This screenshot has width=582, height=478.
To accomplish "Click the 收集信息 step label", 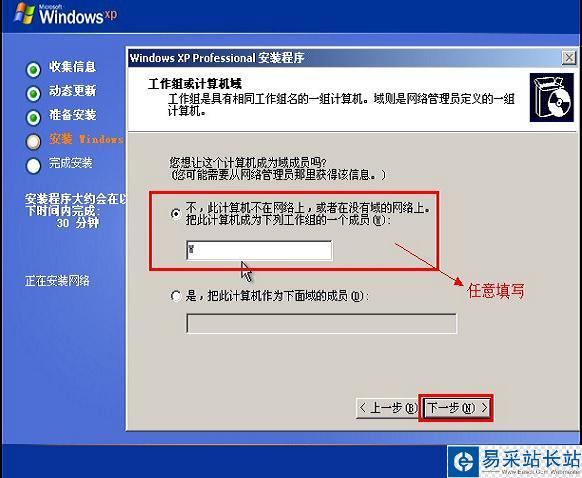I will [72, 67].
